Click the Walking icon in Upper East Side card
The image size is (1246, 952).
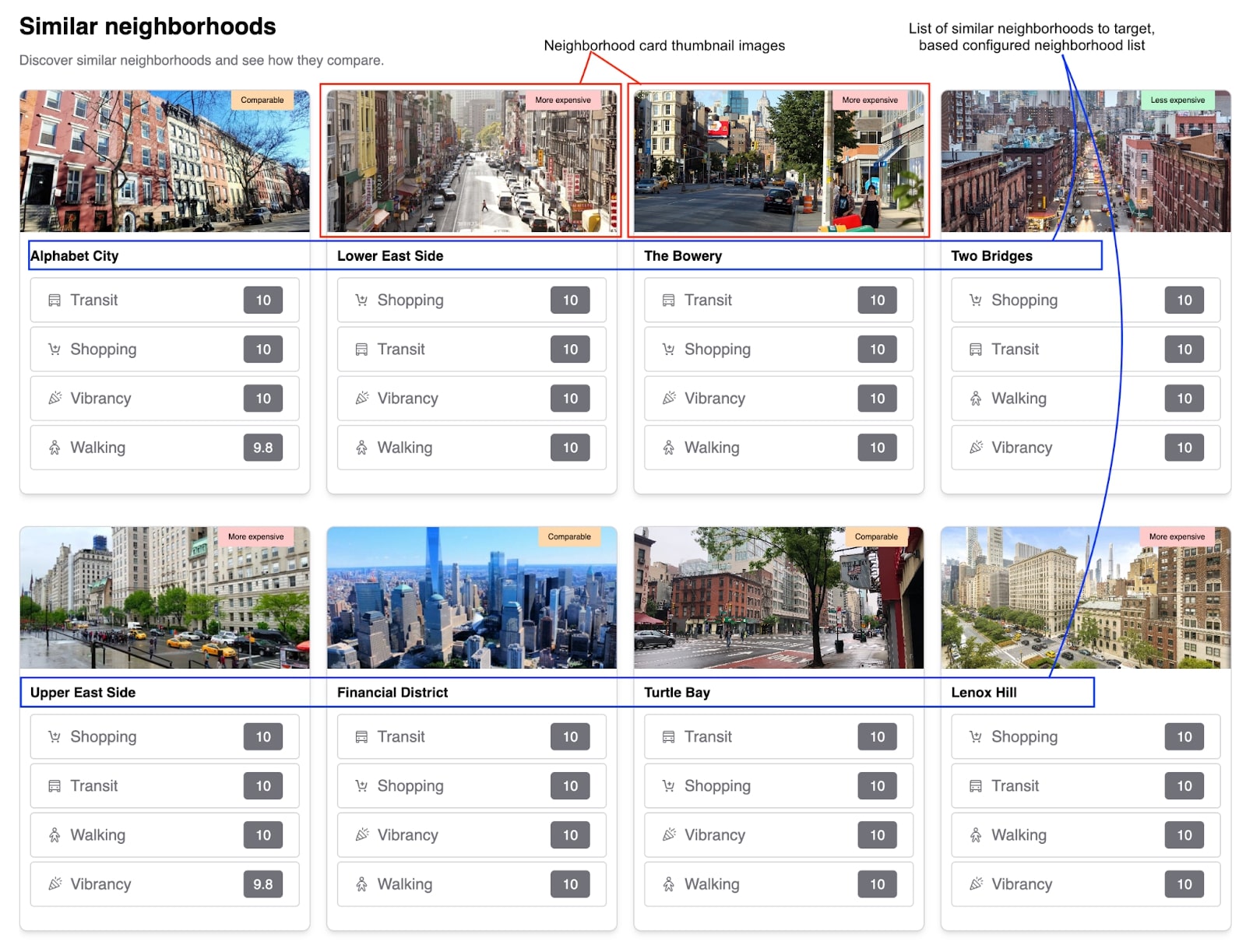(55, 835)
